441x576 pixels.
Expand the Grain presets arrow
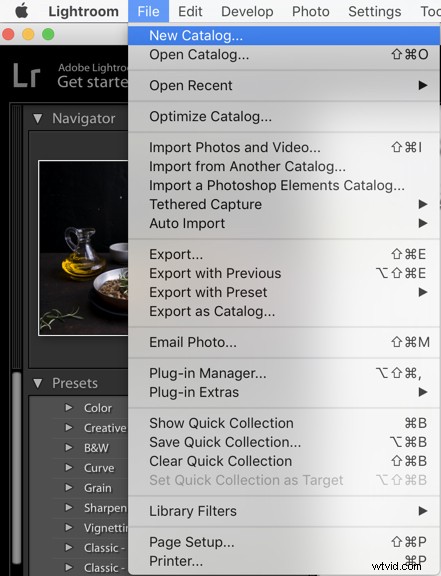pos(69,487)
